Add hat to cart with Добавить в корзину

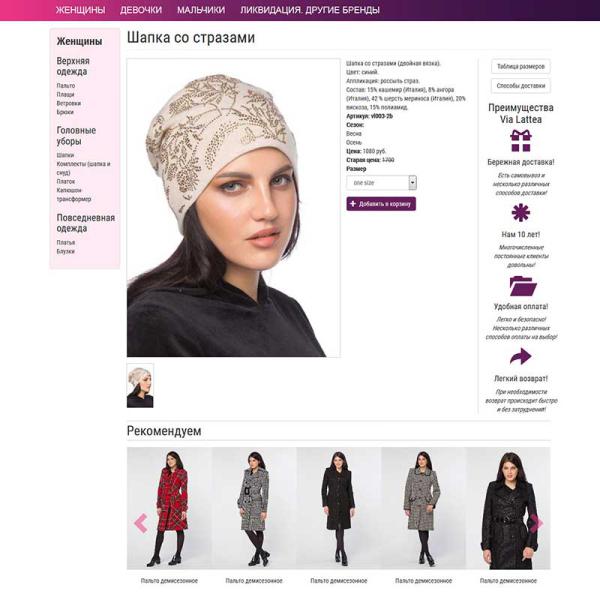click(x=381, y=204)
